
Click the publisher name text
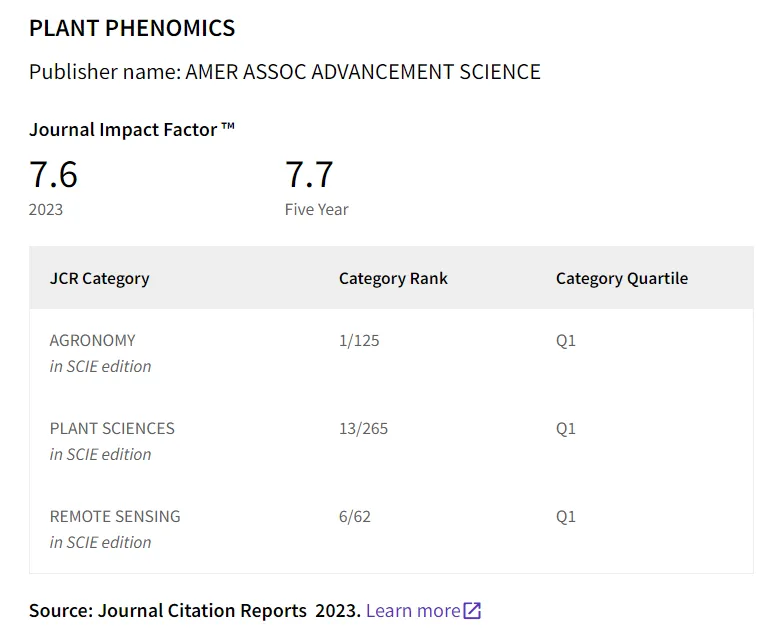click(285, 72)
